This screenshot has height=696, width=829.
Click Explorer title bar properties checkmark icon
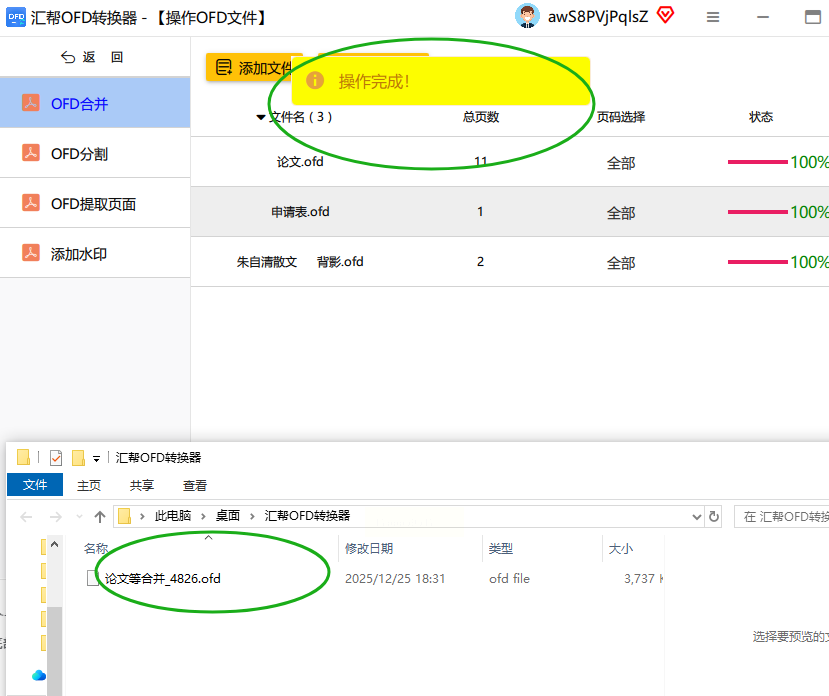pyautogui.click(x=56, y=457)
